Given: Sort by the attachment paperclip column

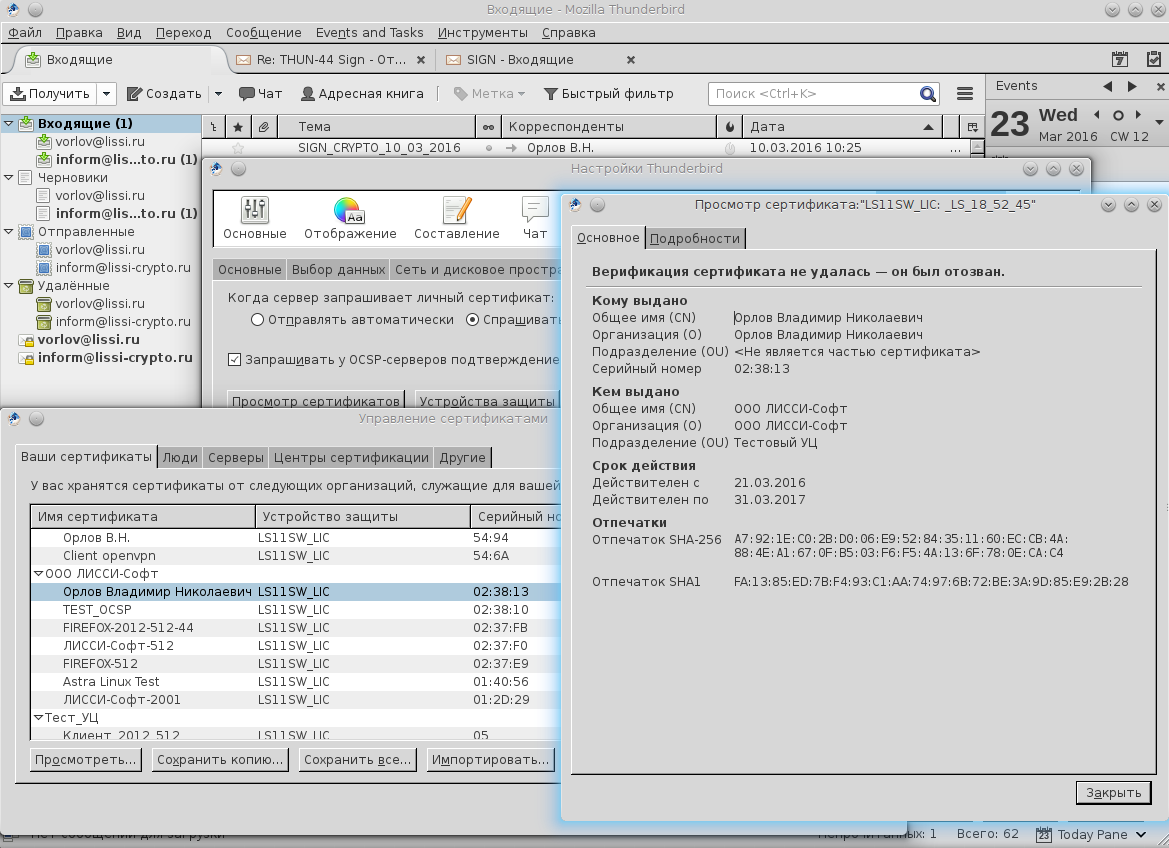Looking at the screenshot, I should click(x=264, y=127).
